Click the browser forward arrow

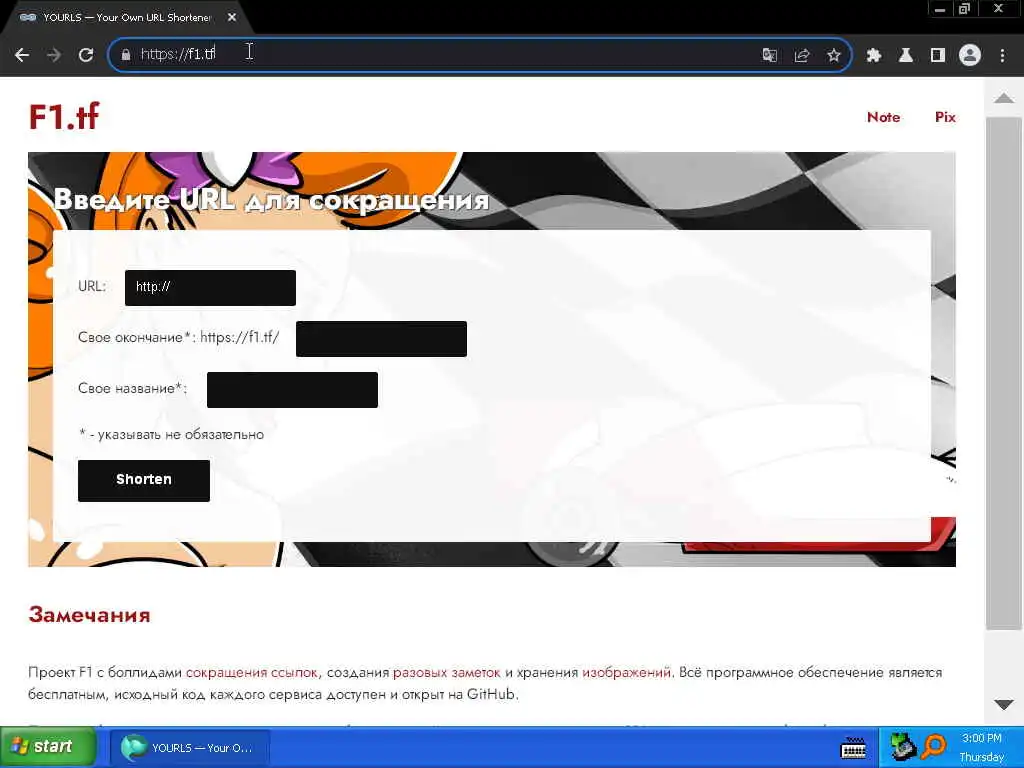pos(54,55)
